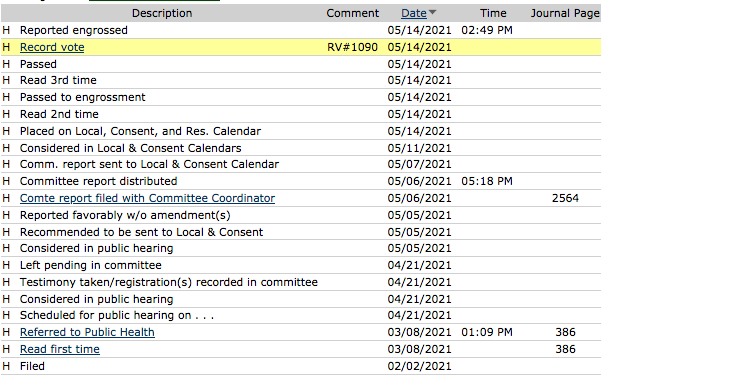
Task: Select the Committee report distributed text
Action: click(x=98, y=181)
